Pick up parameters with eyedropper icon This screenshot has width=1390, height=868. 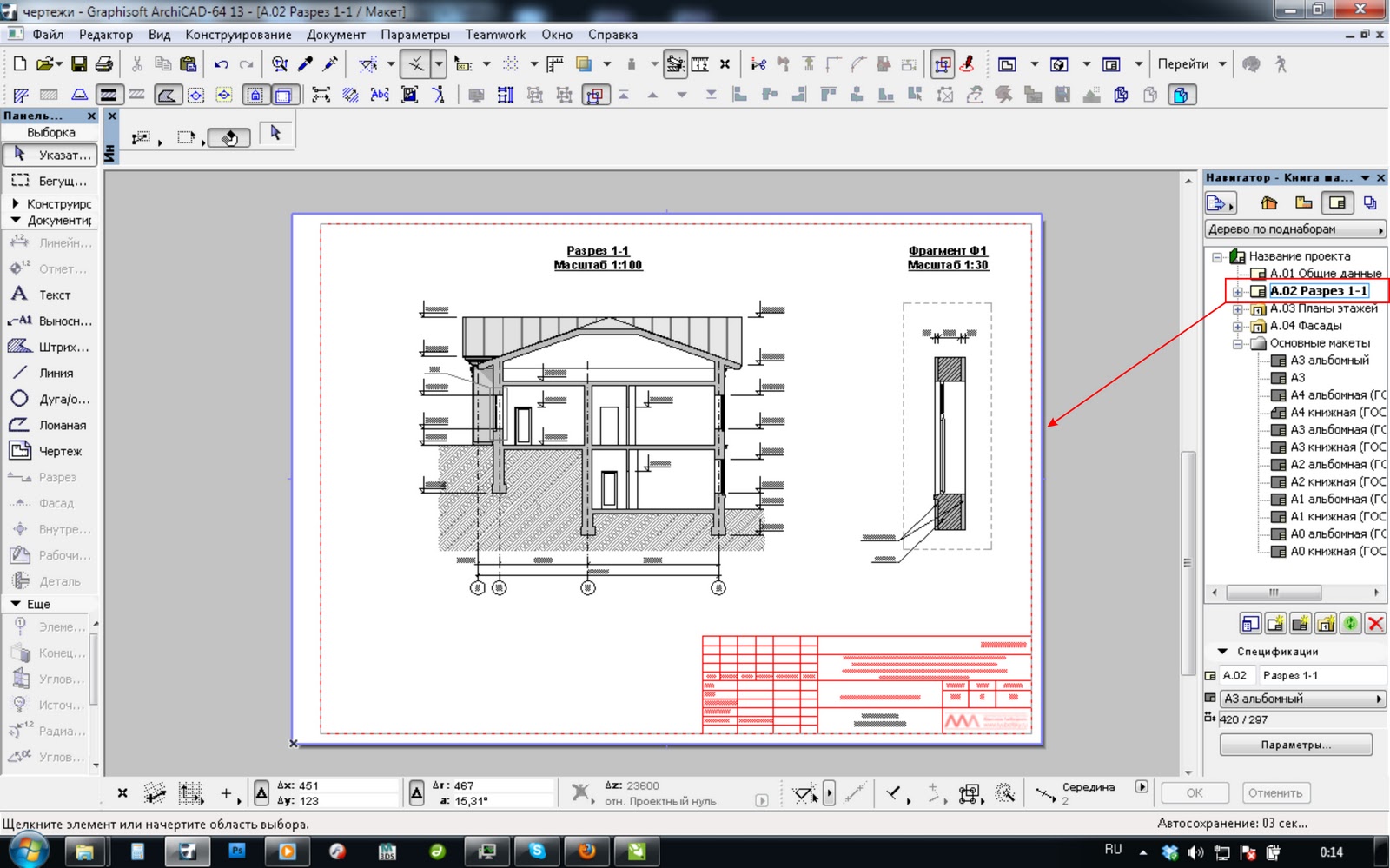pyautogui.click(x=305, y=64)
